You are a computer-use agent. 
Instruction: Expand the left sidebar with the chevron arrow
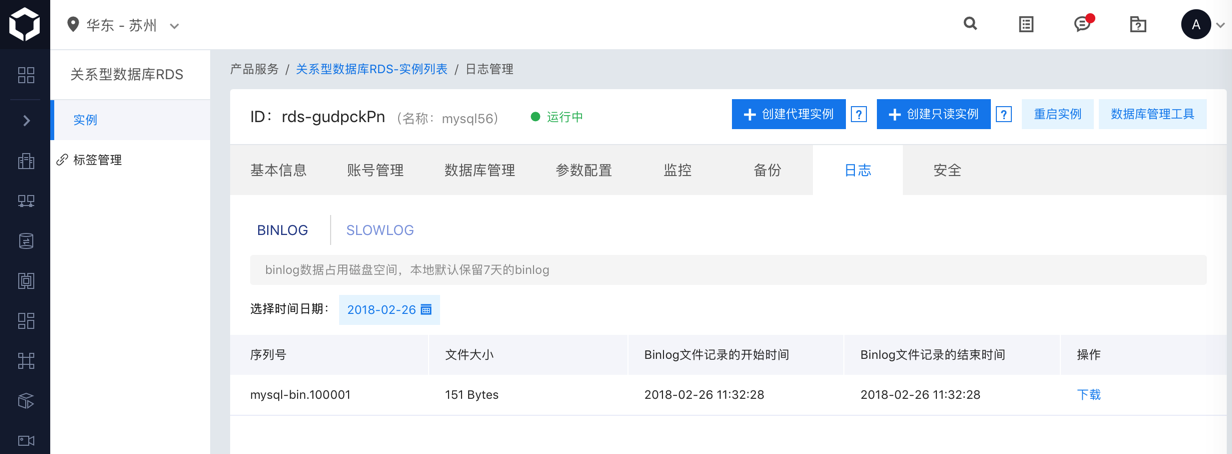tap(26, 120)
